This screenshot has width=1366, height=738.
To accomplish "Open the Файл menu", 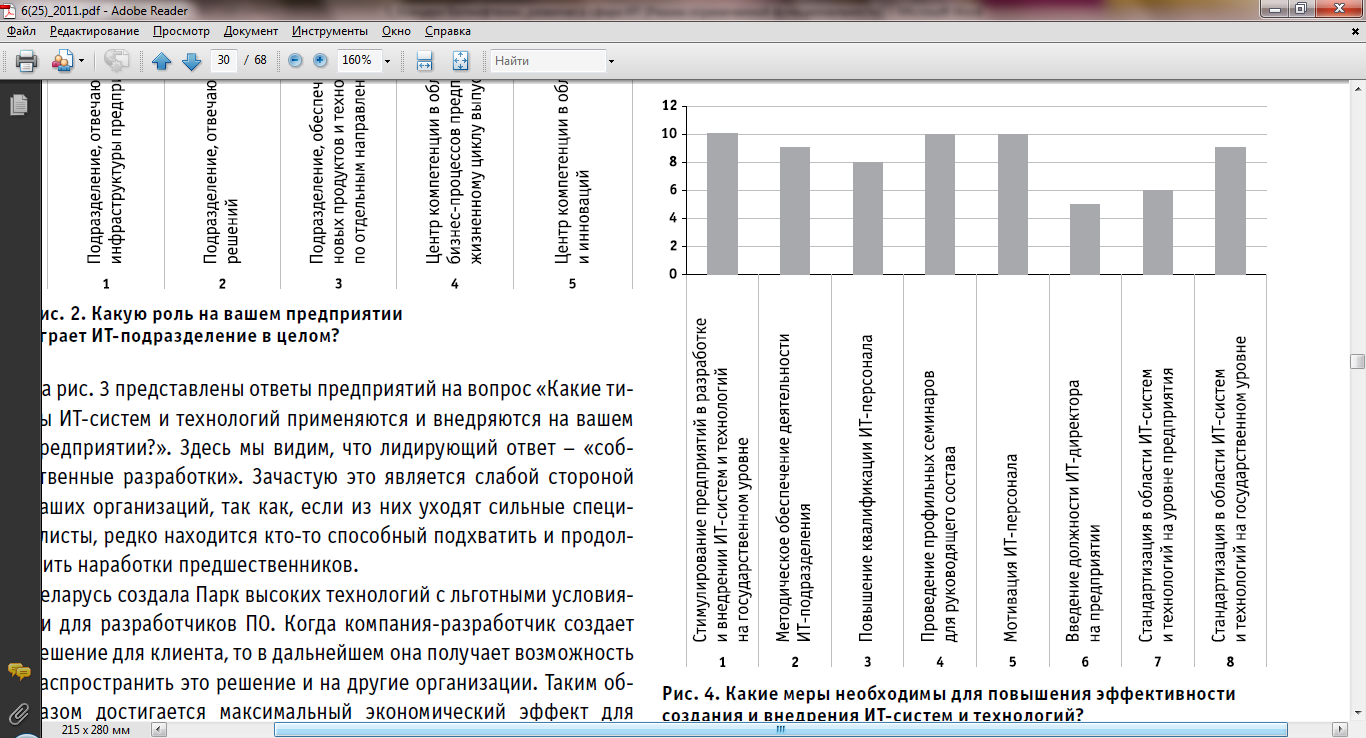I will pyautogui.click(x=21, y=31).
